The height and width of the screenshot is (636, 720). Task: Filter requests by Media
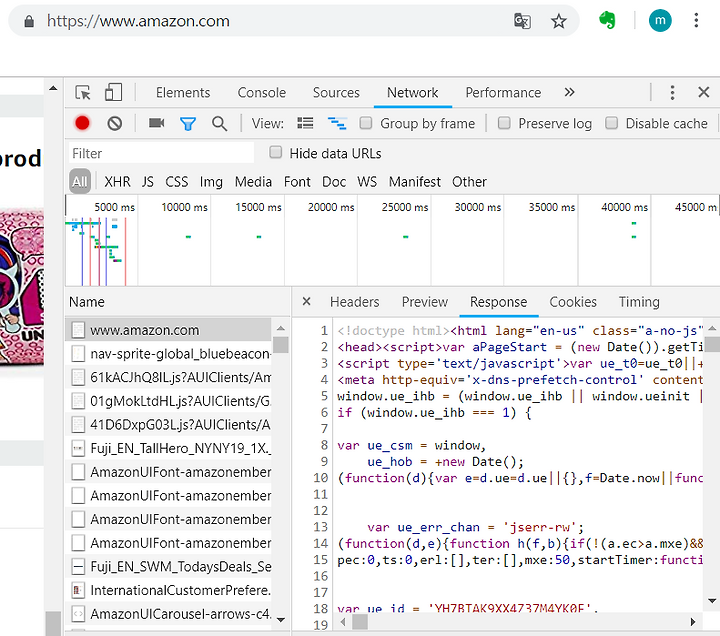click(253, 182)
